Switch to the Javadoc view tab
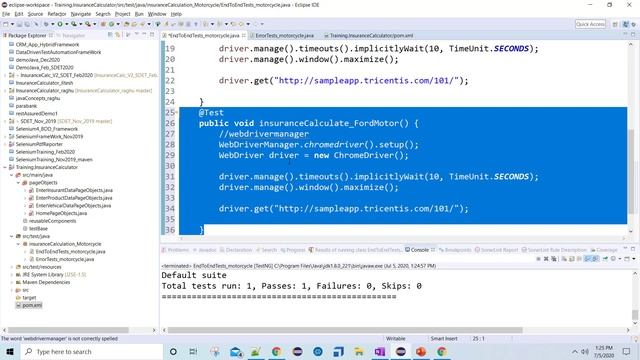The image size is (640, 360). pyautogui.click(x=204, y=250)
